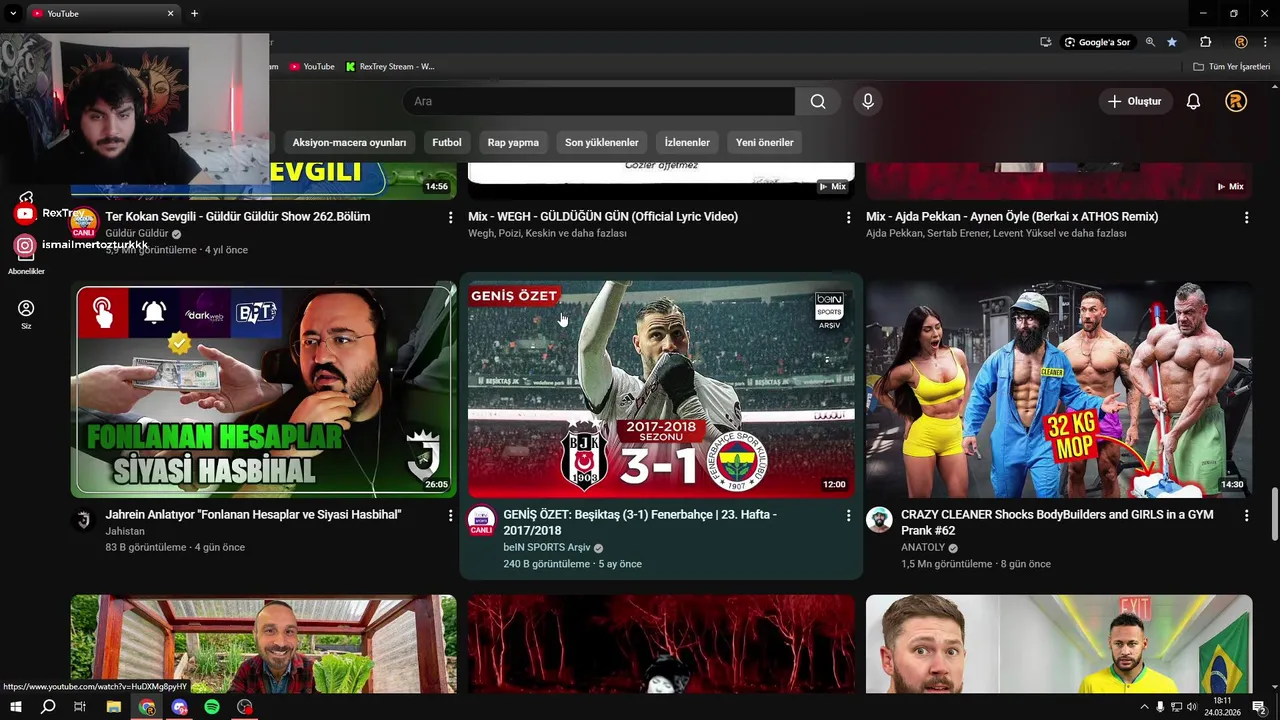The height and width of the screenshot is (720, 1280).
Task: Open File Explorer from taskbar
Action: pos(114,707)
